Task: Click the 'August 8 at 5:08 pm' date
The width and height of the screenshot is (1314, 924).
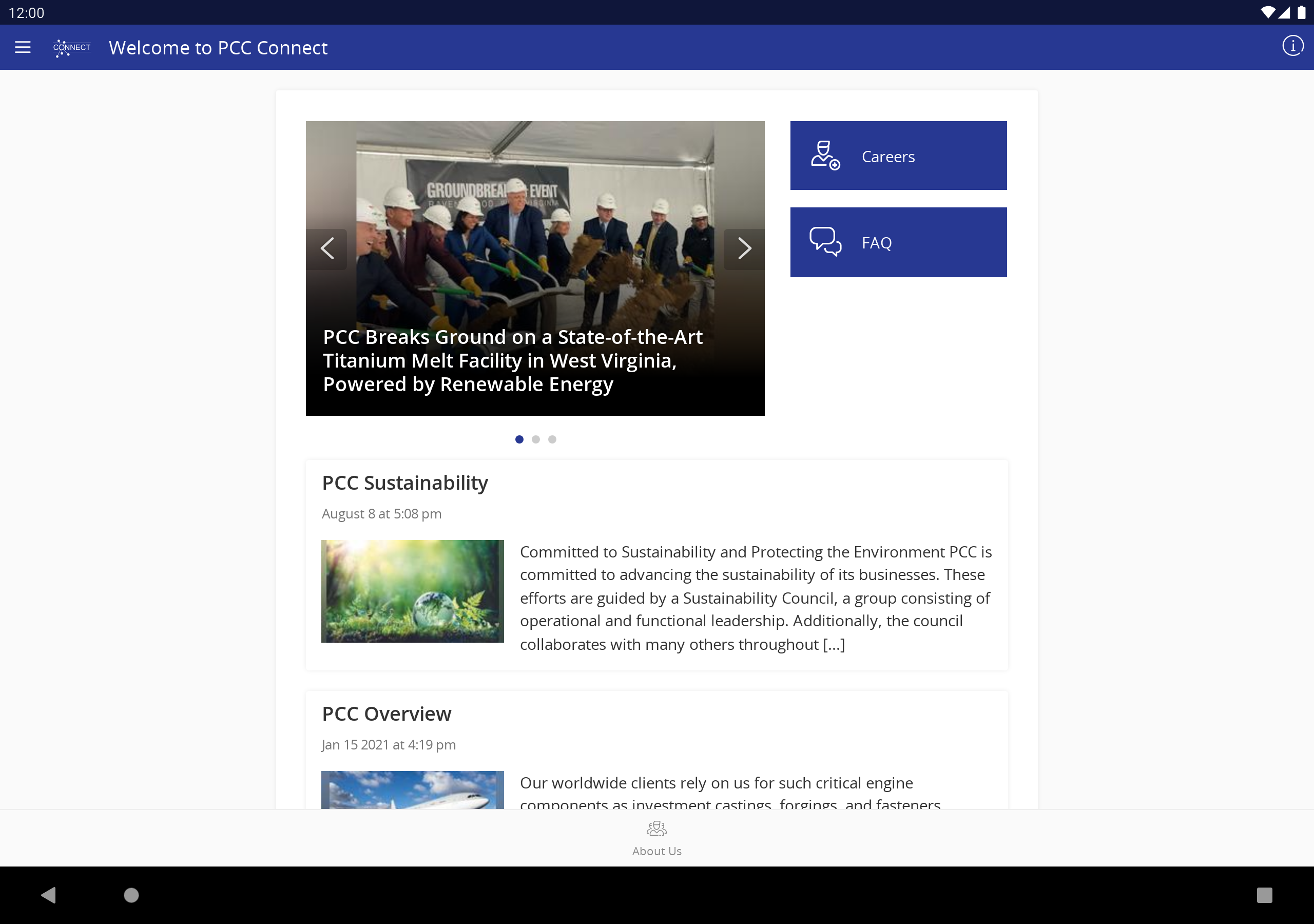Action: coord(381,513)
